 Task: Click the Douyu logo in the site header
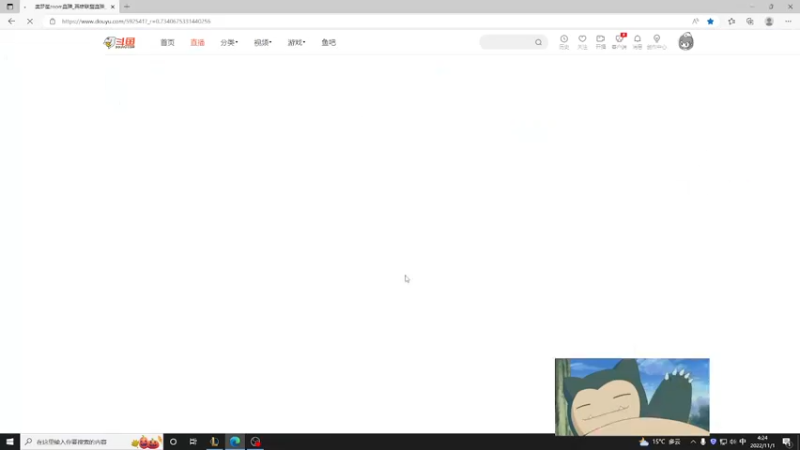pyautogui.click(x=119, y=42)
